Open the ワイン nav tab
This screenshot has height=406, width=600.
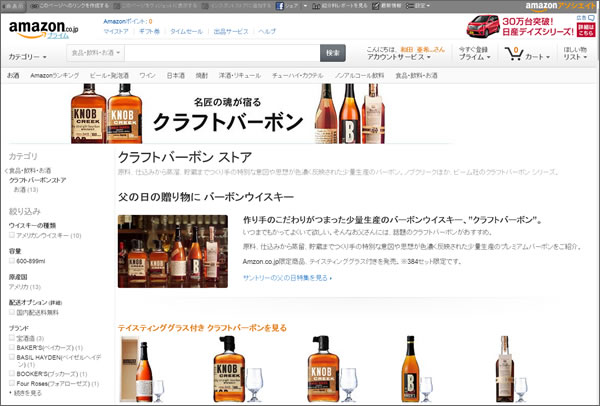(x=147, y=75)
